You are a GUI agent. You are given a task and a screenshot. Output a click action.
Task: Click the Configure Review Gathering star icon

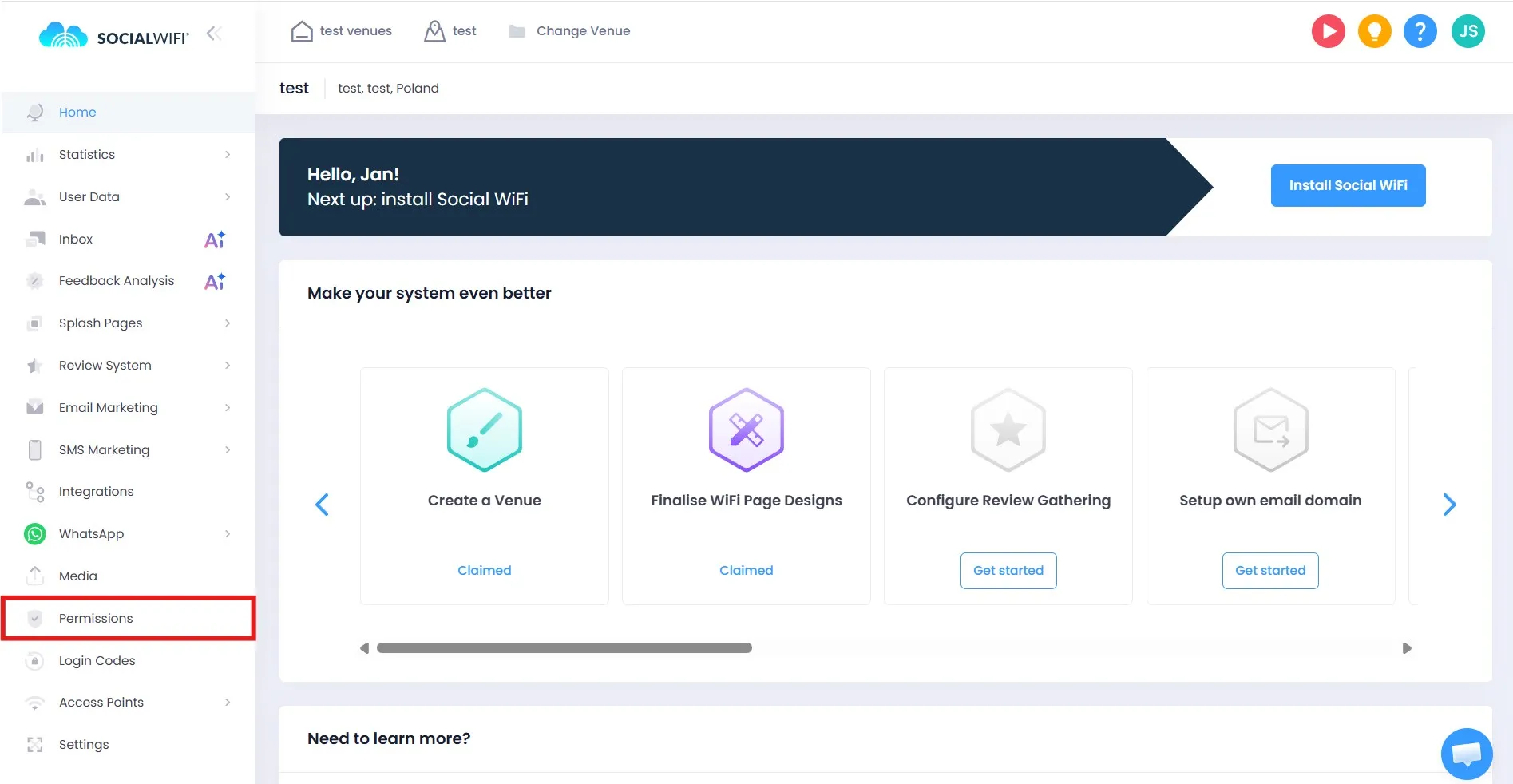(1008, 430)
